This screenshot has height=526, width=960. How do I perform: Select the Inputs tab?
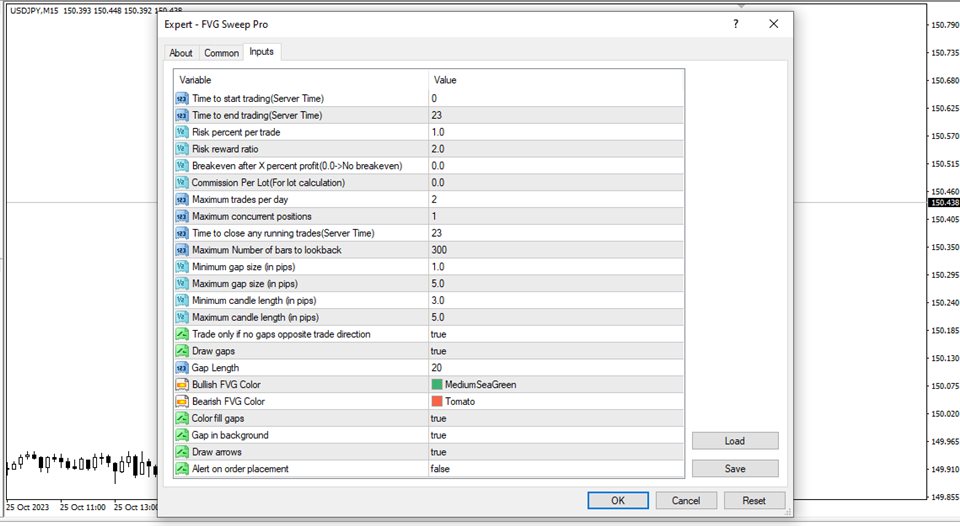click(x=261, y=52)
